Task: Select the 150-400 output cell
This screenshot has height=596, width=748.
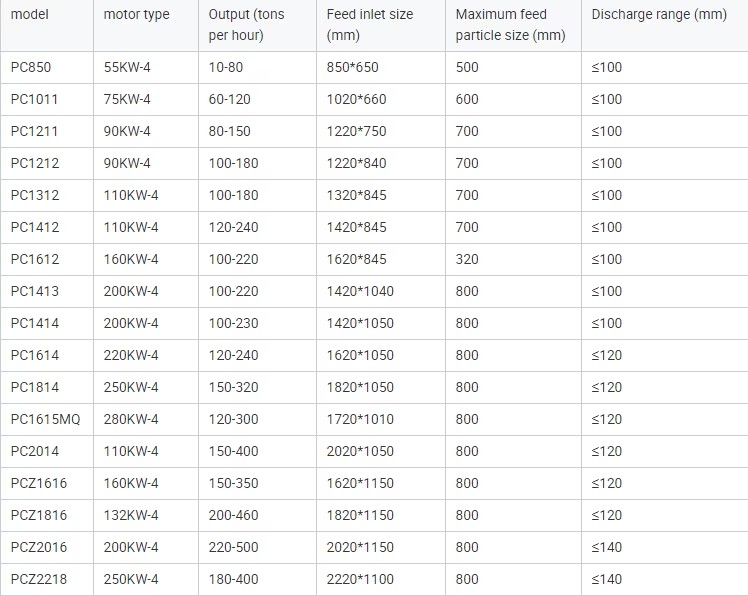Action: coord(233,451)
